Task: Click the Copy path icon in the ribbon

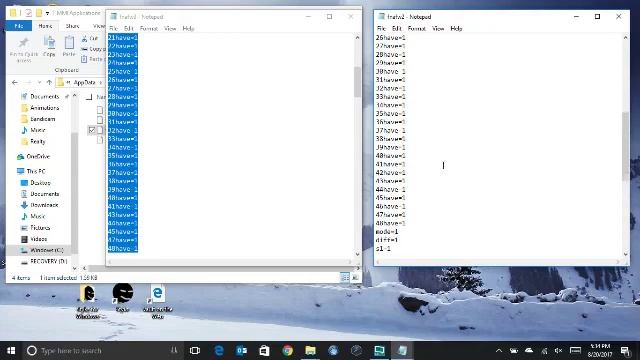Action: 84,49
